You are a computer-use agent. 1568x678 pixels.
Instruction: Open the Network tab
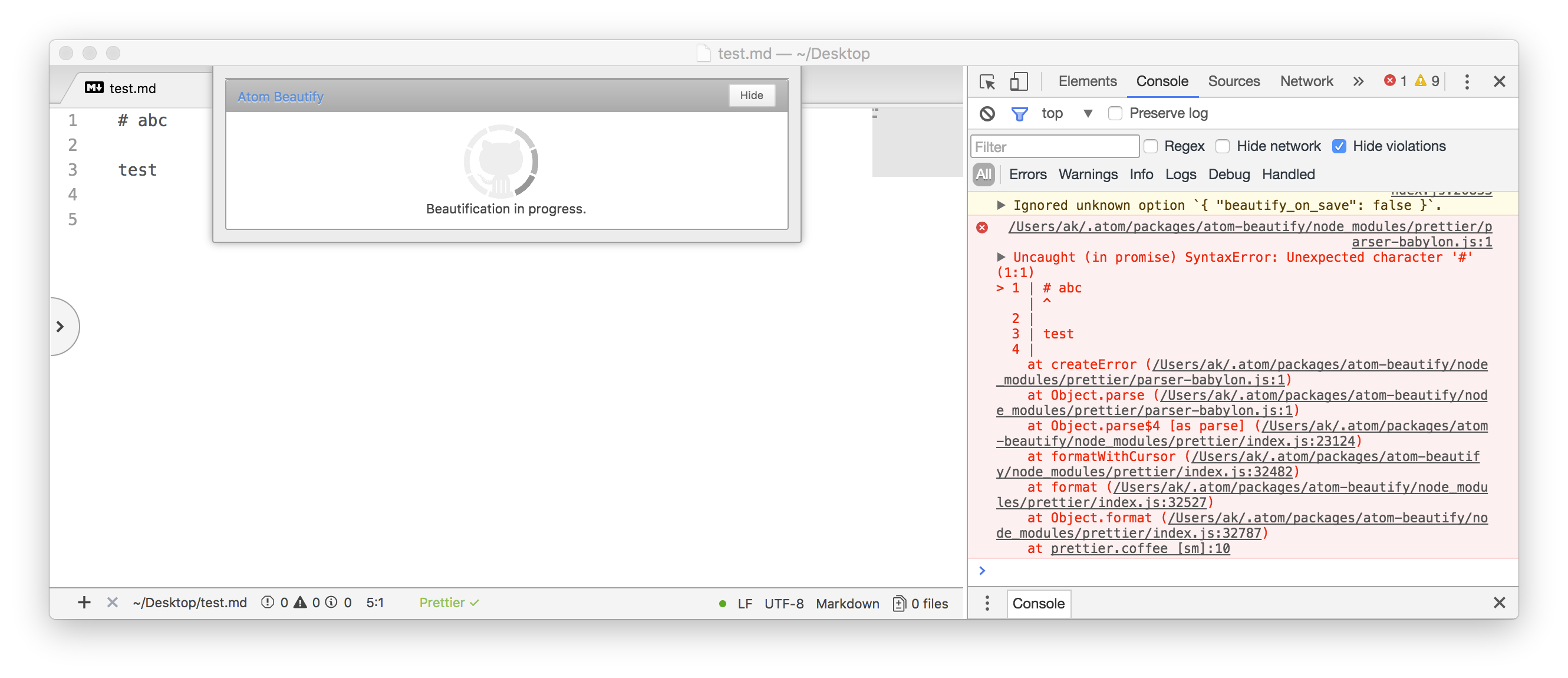(x=1306, y=81)
